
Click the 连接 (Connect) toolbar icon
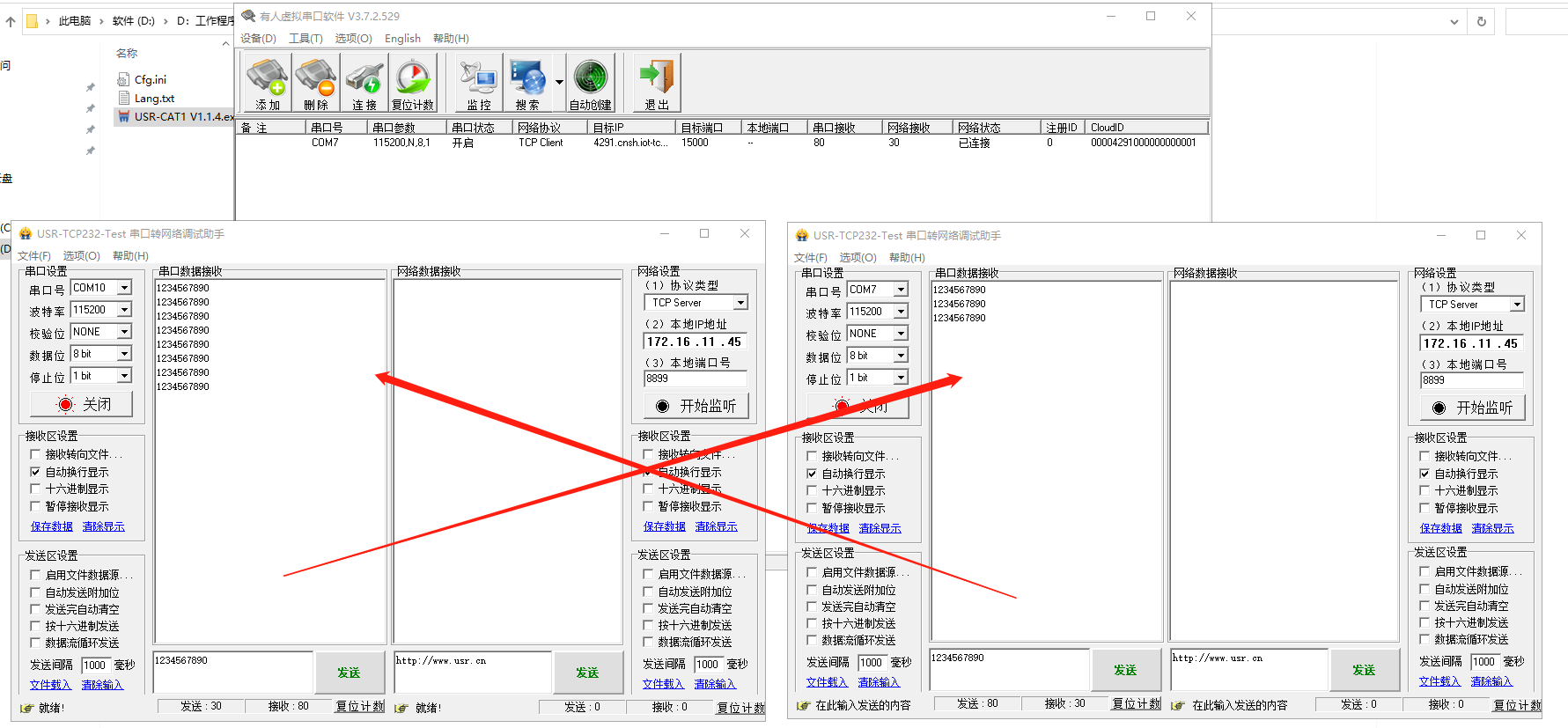tap(364, 83)
